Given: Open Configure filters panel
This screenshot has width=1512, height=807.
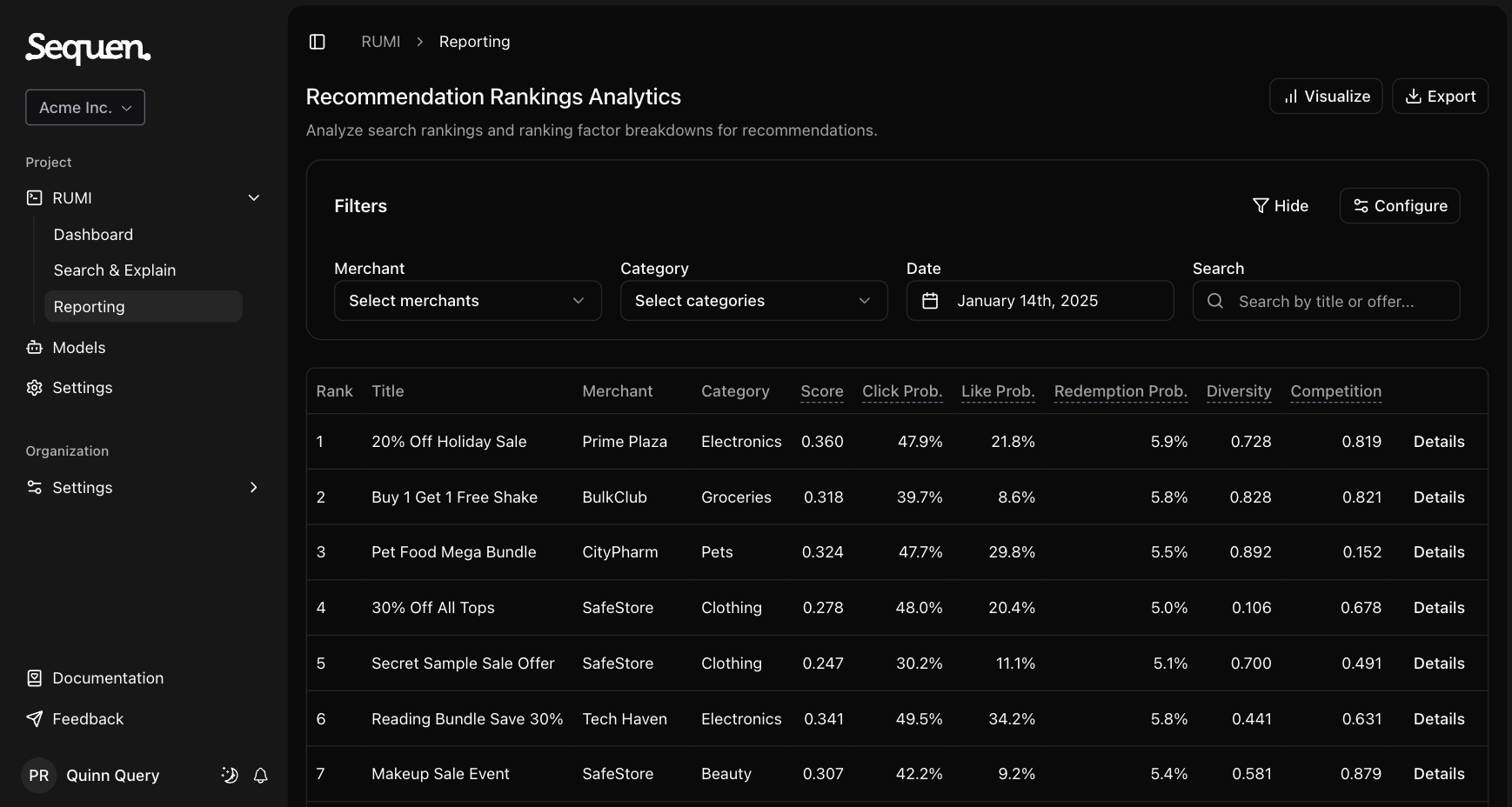Looking at the screenshot, I should 1399,205.
